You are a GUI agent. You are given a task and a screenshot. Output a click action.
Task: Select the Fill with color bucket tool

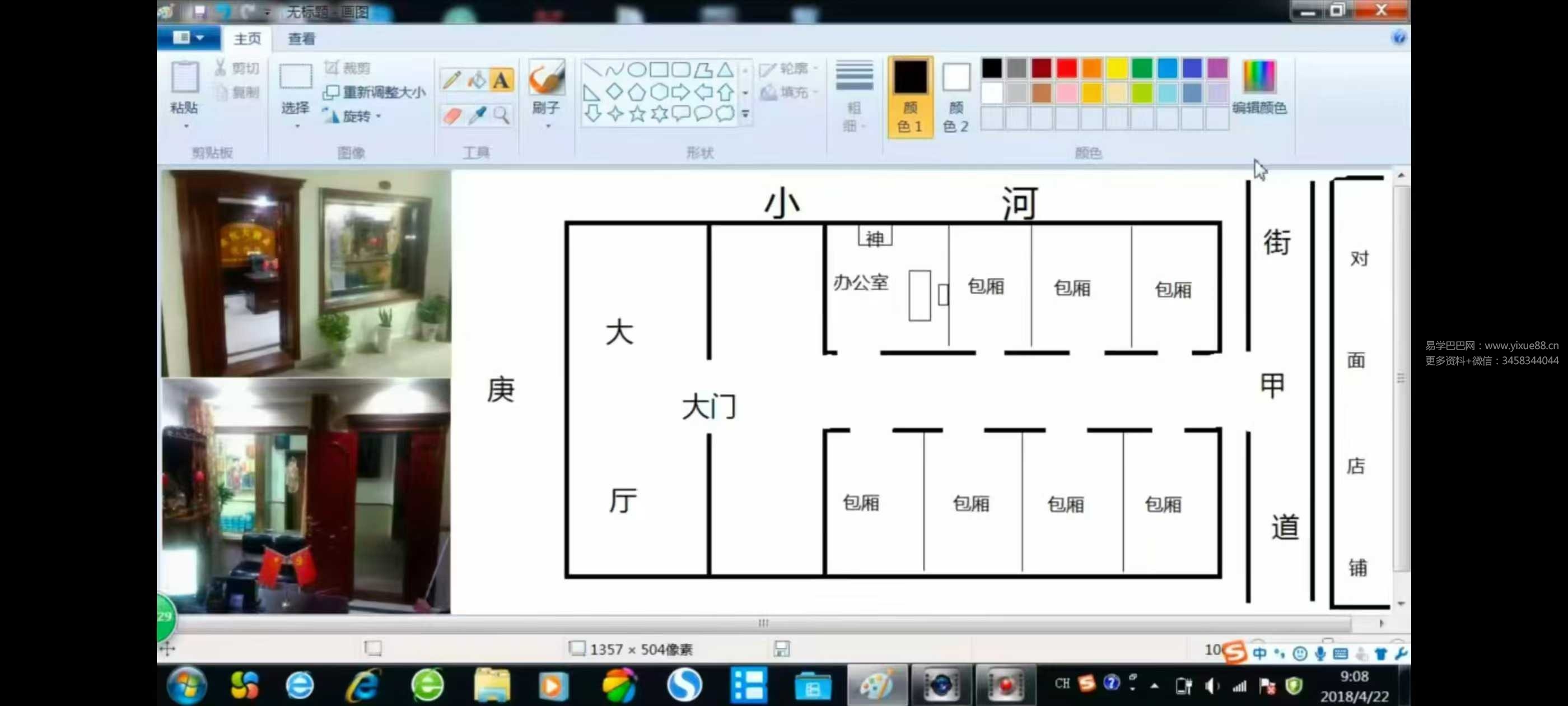(x=477, y=80)
